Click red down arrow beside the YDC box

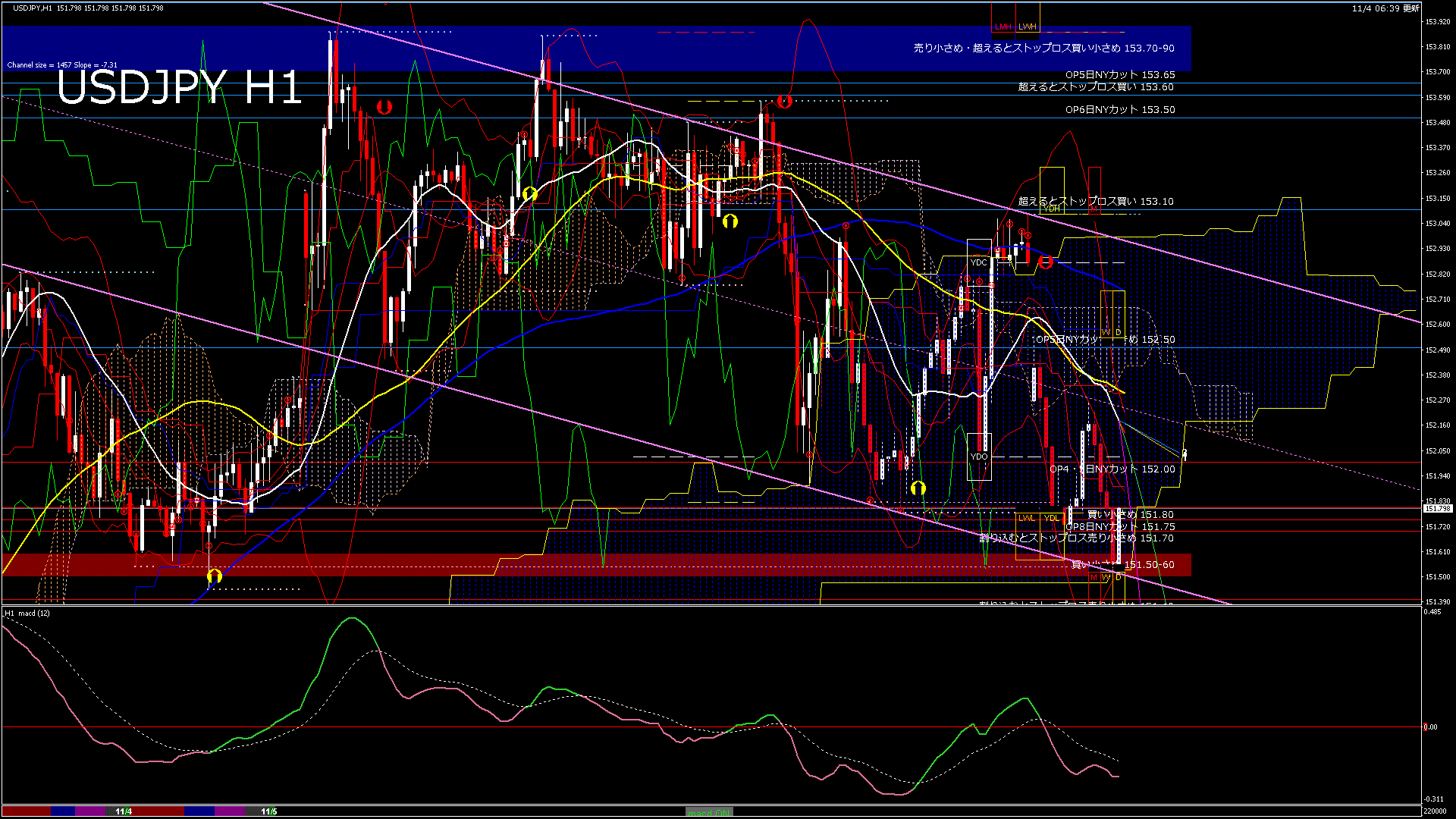pyautogui.click(x=1046, y=262)
